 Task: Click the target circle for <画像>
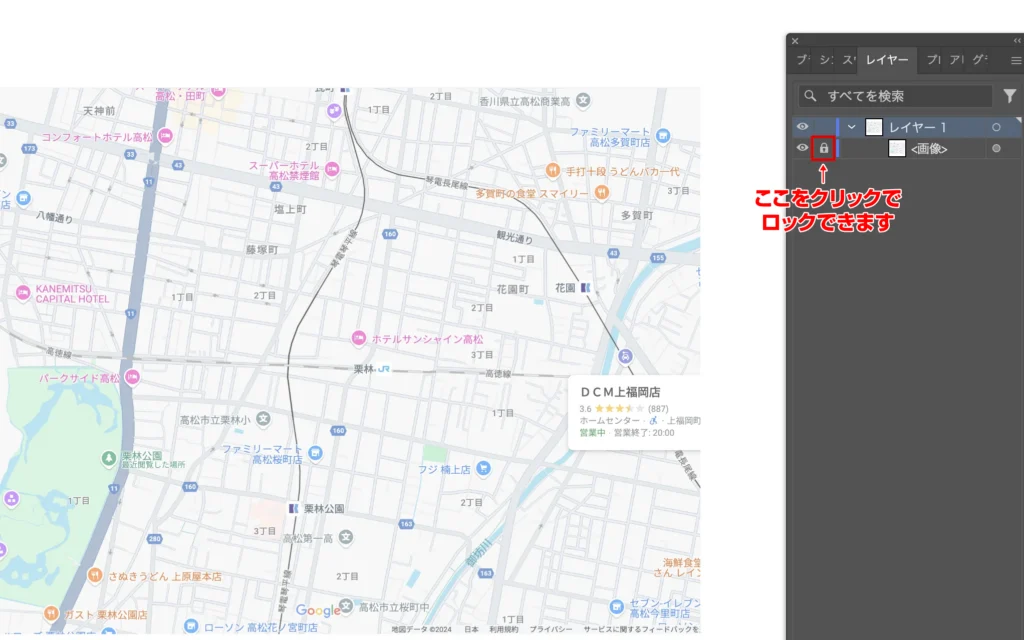coord(996,149)
